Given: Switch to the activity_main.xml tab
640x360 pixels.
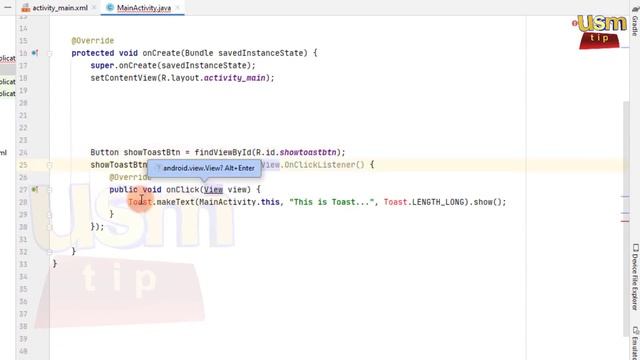Looking at the screenshot, I should pyautogui.click(x=60, y=8).
